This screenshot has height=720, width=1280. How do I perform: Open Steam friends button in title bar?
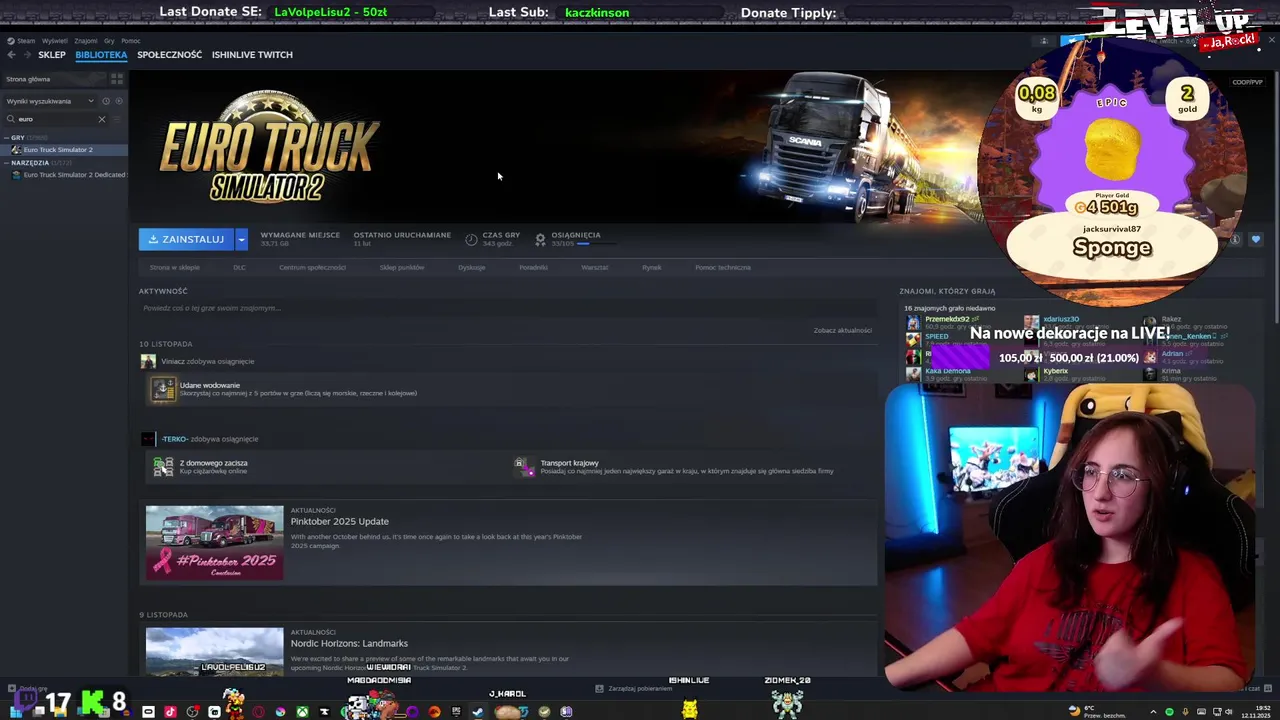[x=1044, y=41]
